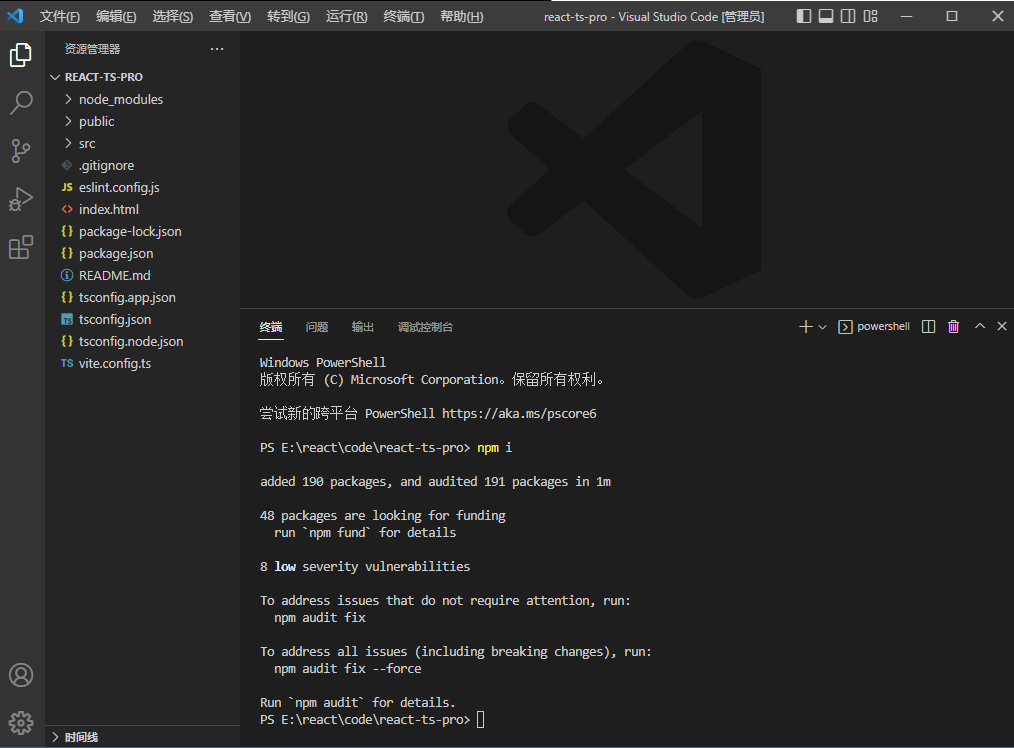Toggle primary sidebar visibility
The width and height of the screenshot is (1014, 748).
click(804, 16)
